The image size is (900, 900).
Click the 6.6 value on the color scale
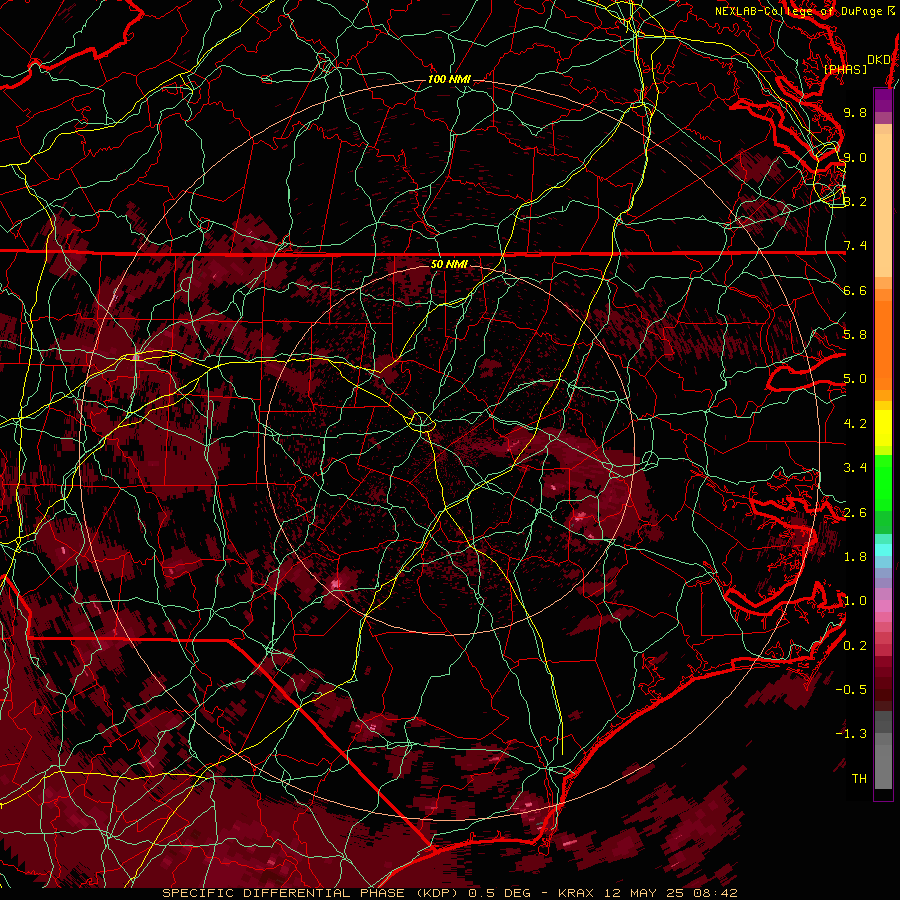855,290
